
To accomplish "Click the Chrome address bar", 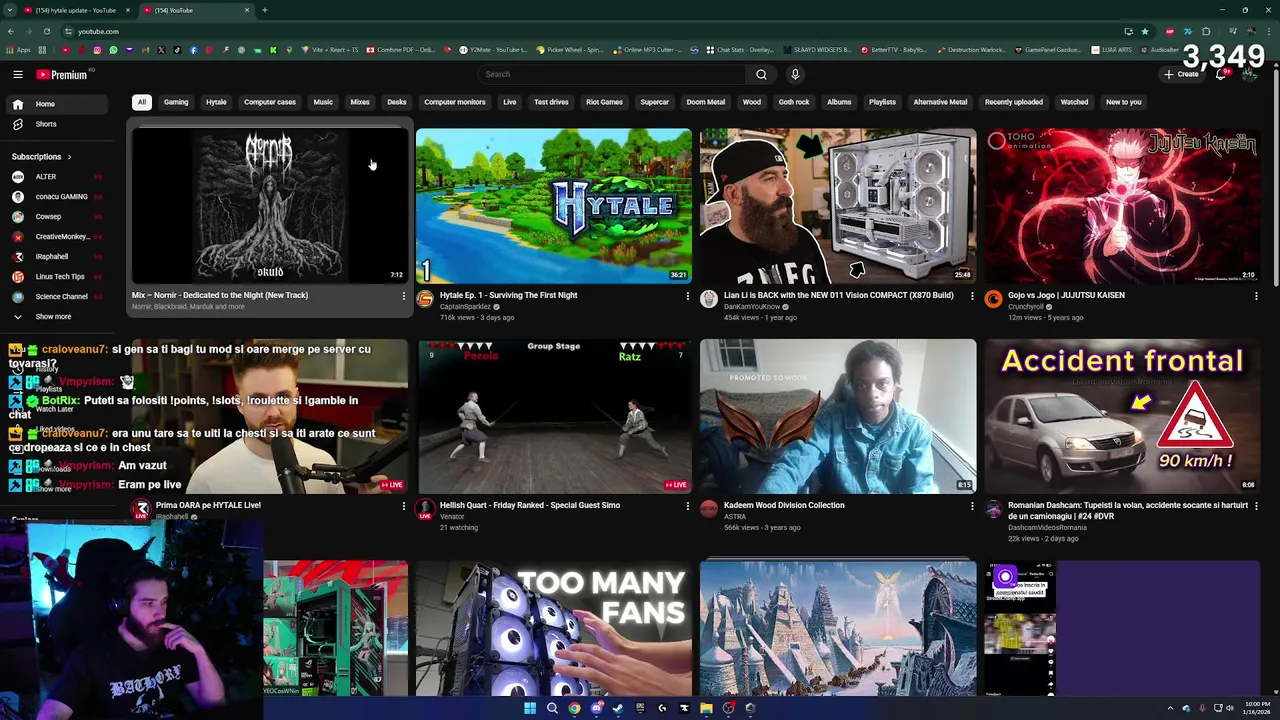I will 590,31.
